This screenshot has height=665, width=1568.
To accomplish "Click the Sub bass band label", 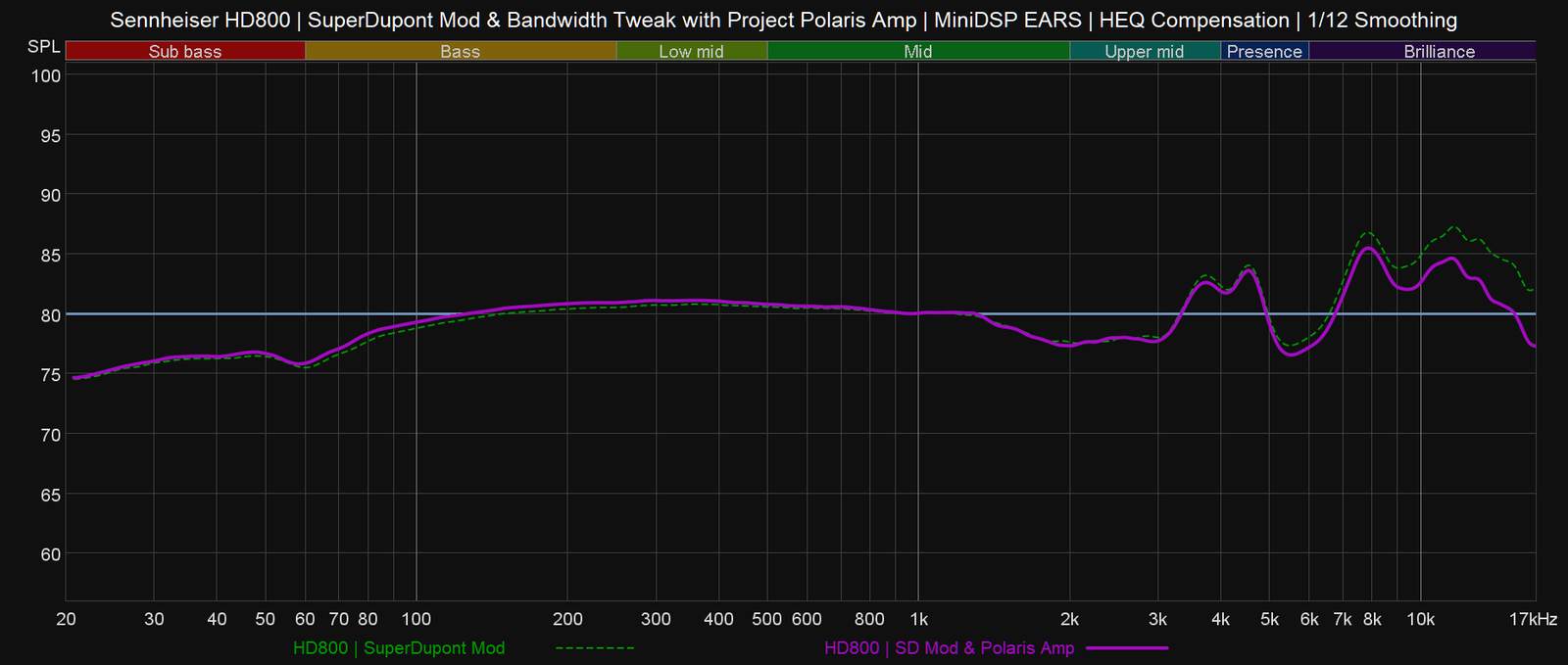I will point(185,51).
